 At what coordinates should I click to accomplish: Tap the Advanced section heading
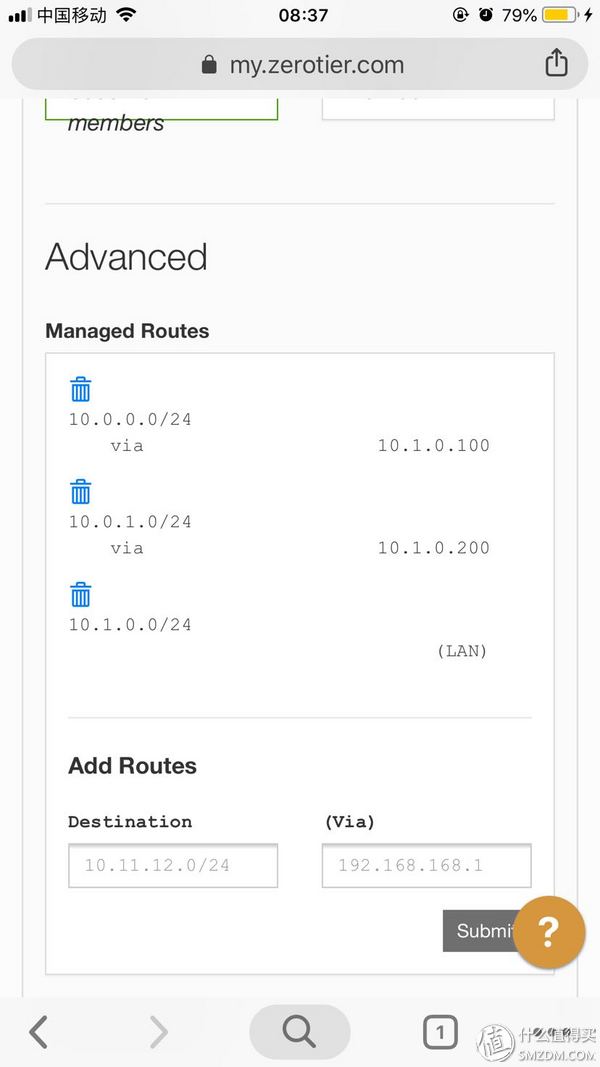point(127,257)
